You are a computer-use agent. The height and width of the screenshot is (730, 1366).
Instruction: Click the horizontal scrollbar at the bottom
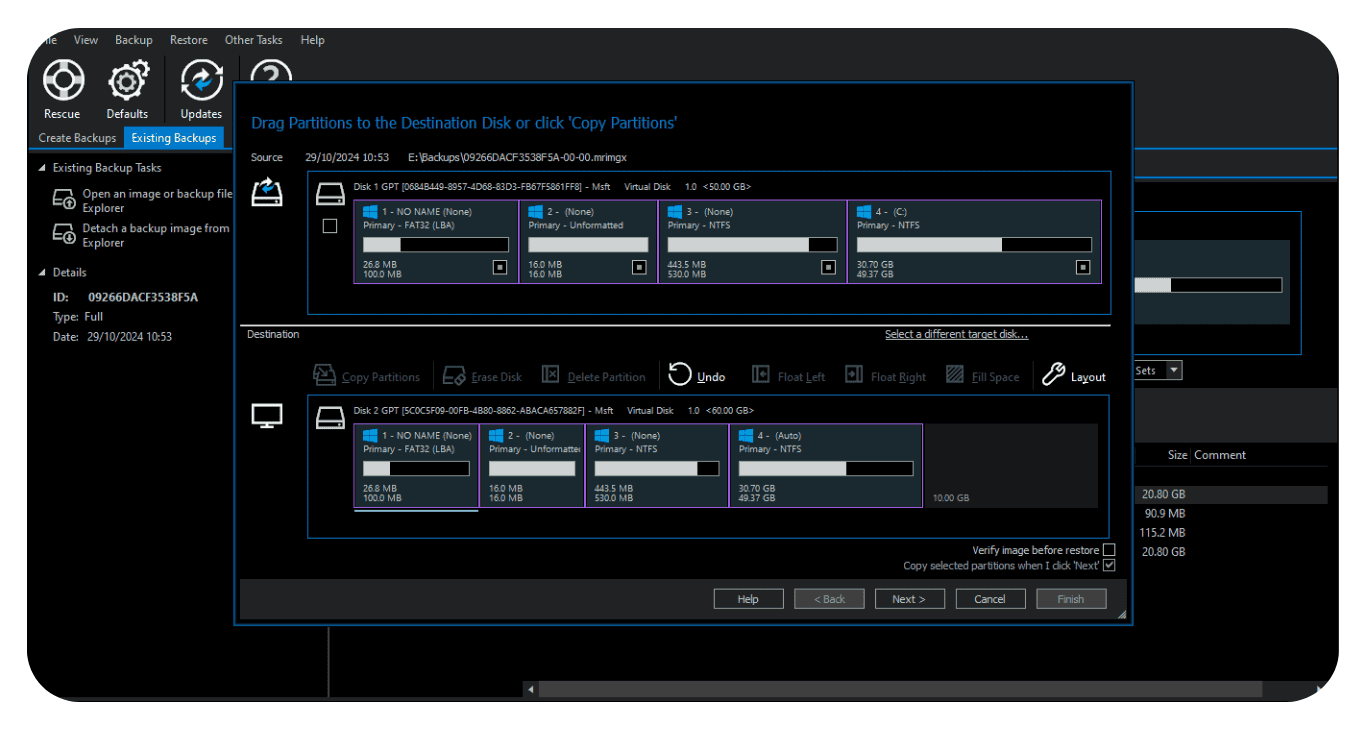(900, 689)
